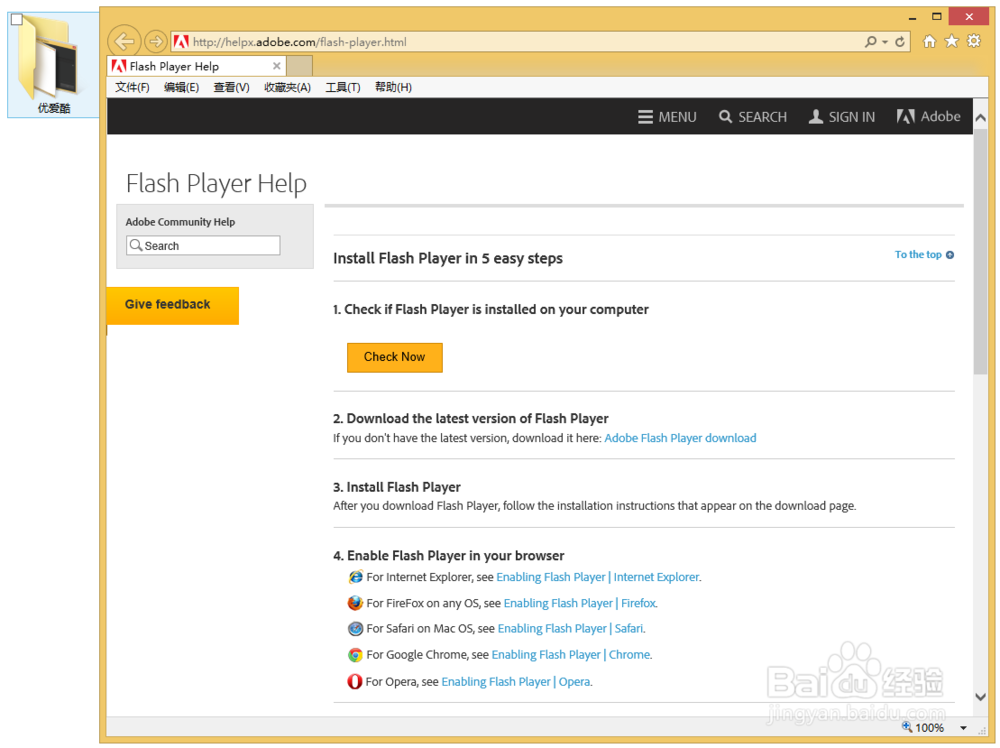The image size is (1000, 748).
Task: Open the 收藏夹(A) menu
Action: (x=287, y=87)
